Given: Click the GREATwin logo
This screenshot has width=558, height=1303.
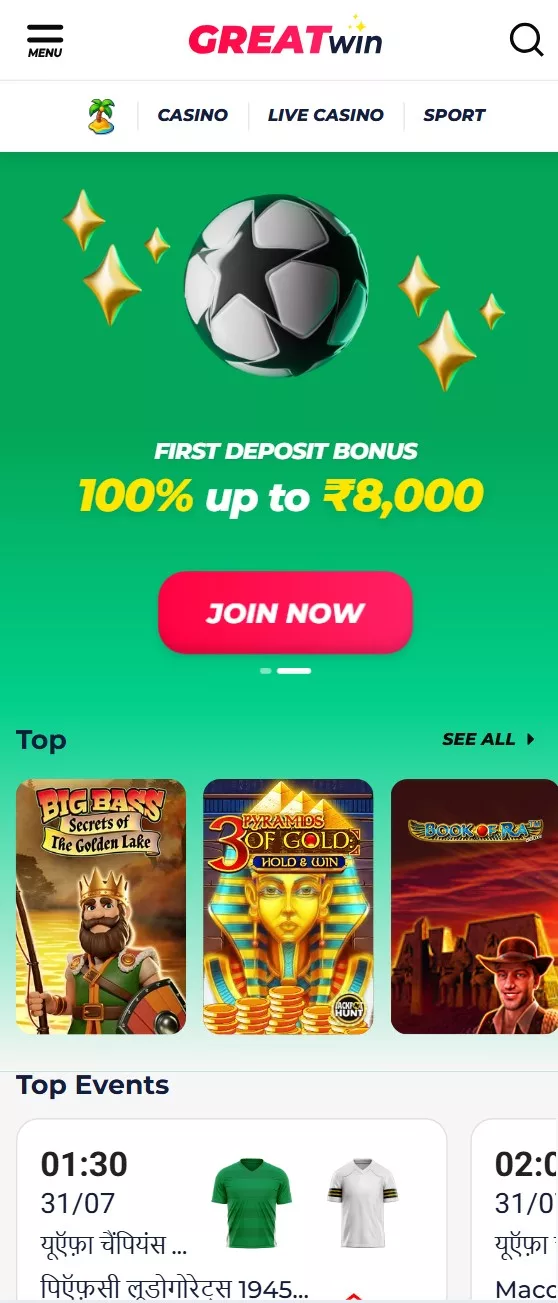Looking at the screenshot, I should click(x=285, y=37).
